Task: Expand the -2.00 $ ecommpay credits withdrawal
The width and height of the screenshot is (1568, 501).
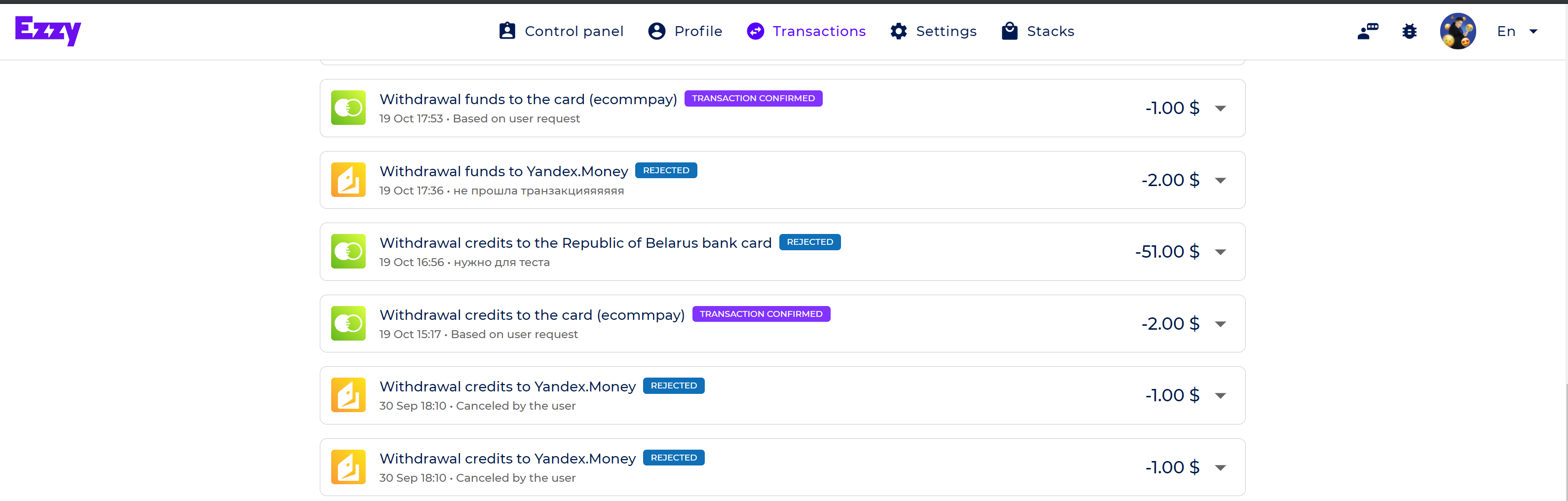Action: pos(1220,324)
